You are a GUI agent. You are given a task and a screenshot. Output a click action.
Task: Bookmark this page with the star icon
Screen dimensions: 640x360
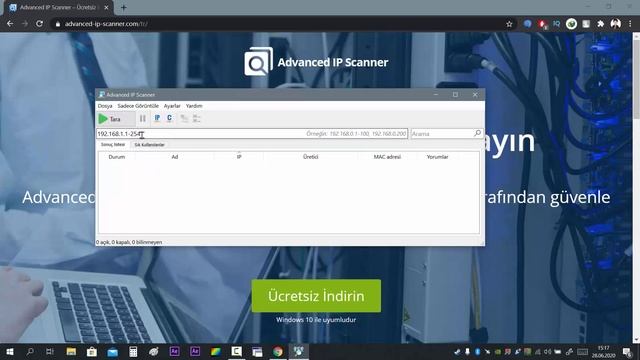click(509, 24)
